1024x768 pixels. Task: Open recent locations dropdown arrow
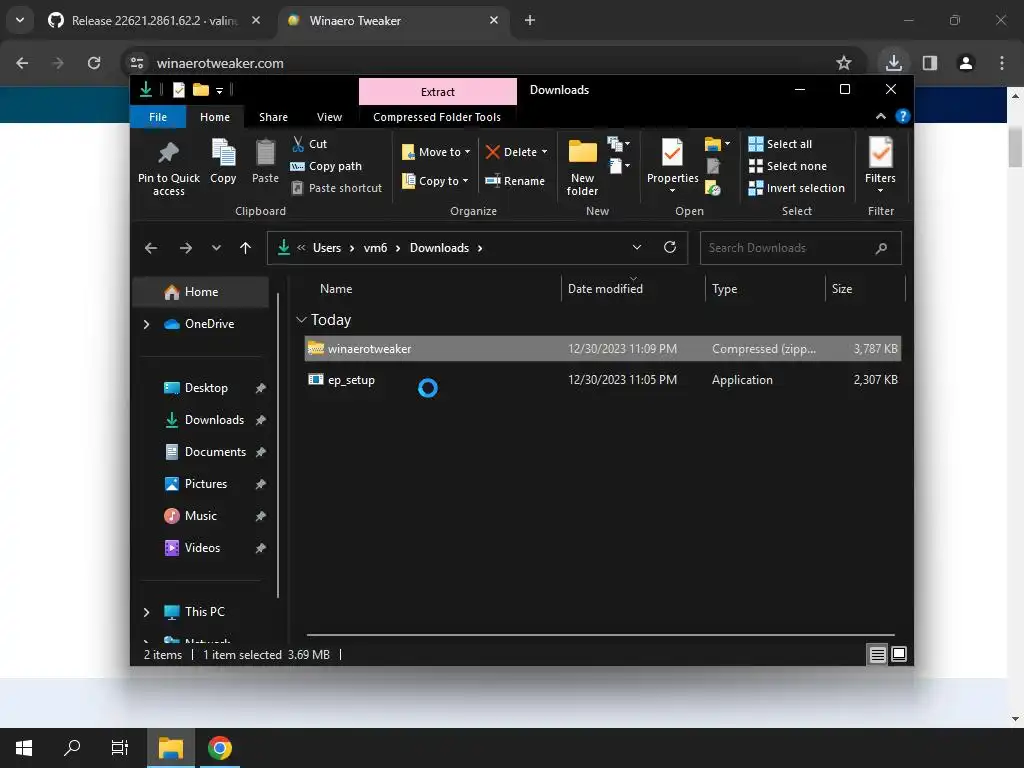[x=216, y=248]
